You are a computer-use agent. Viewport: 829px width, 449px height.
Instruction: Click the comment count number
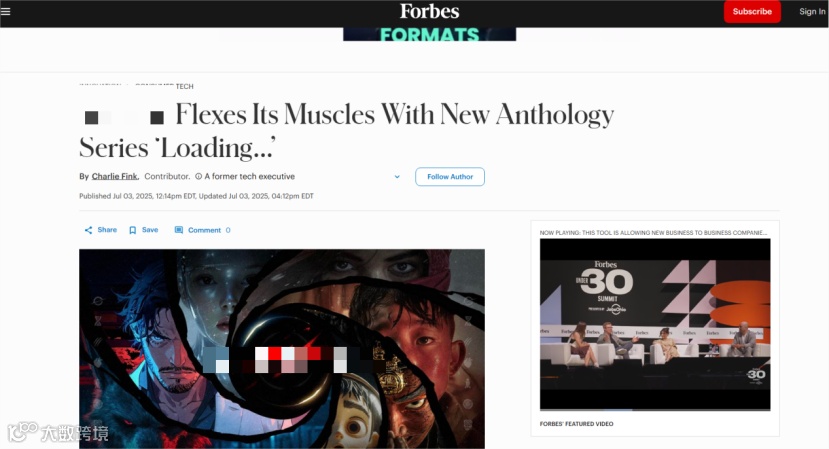pyautogui.click(x=228, y=230)
